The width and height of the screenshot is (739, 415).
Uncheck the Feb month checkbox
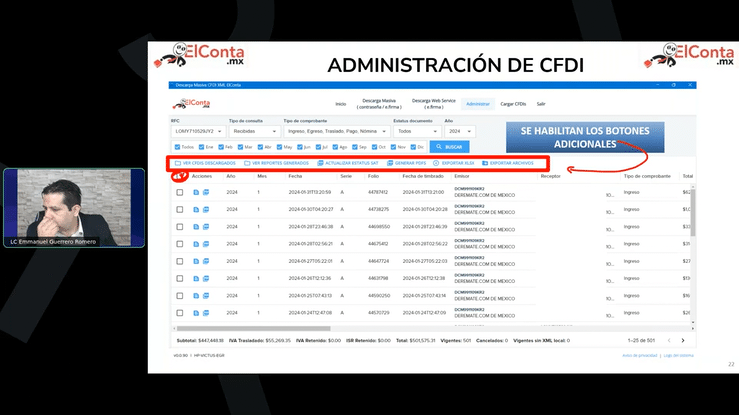[x=221, y=147]
